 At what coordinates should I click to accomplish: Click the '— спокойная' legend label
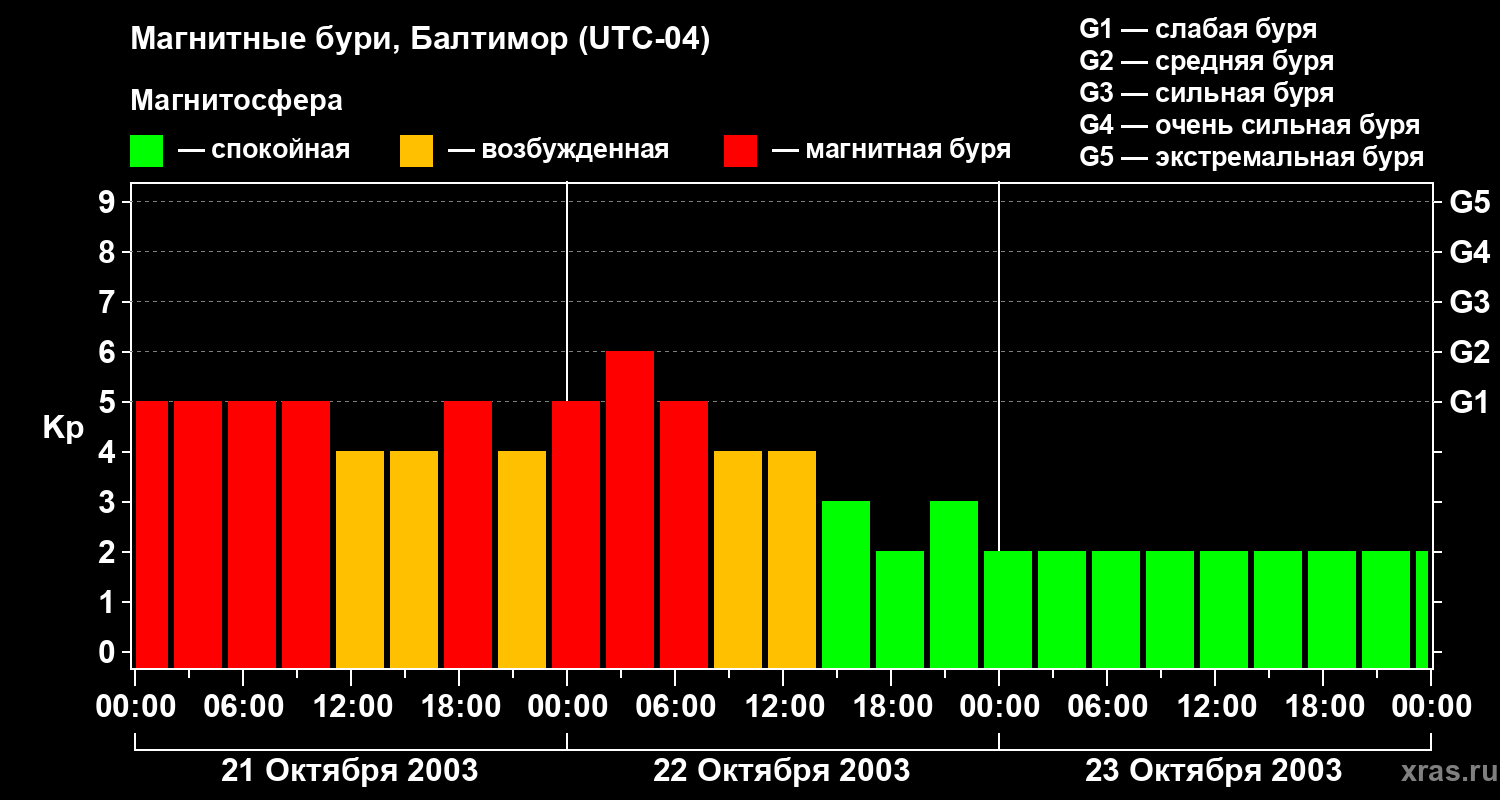tap(264, 150)
